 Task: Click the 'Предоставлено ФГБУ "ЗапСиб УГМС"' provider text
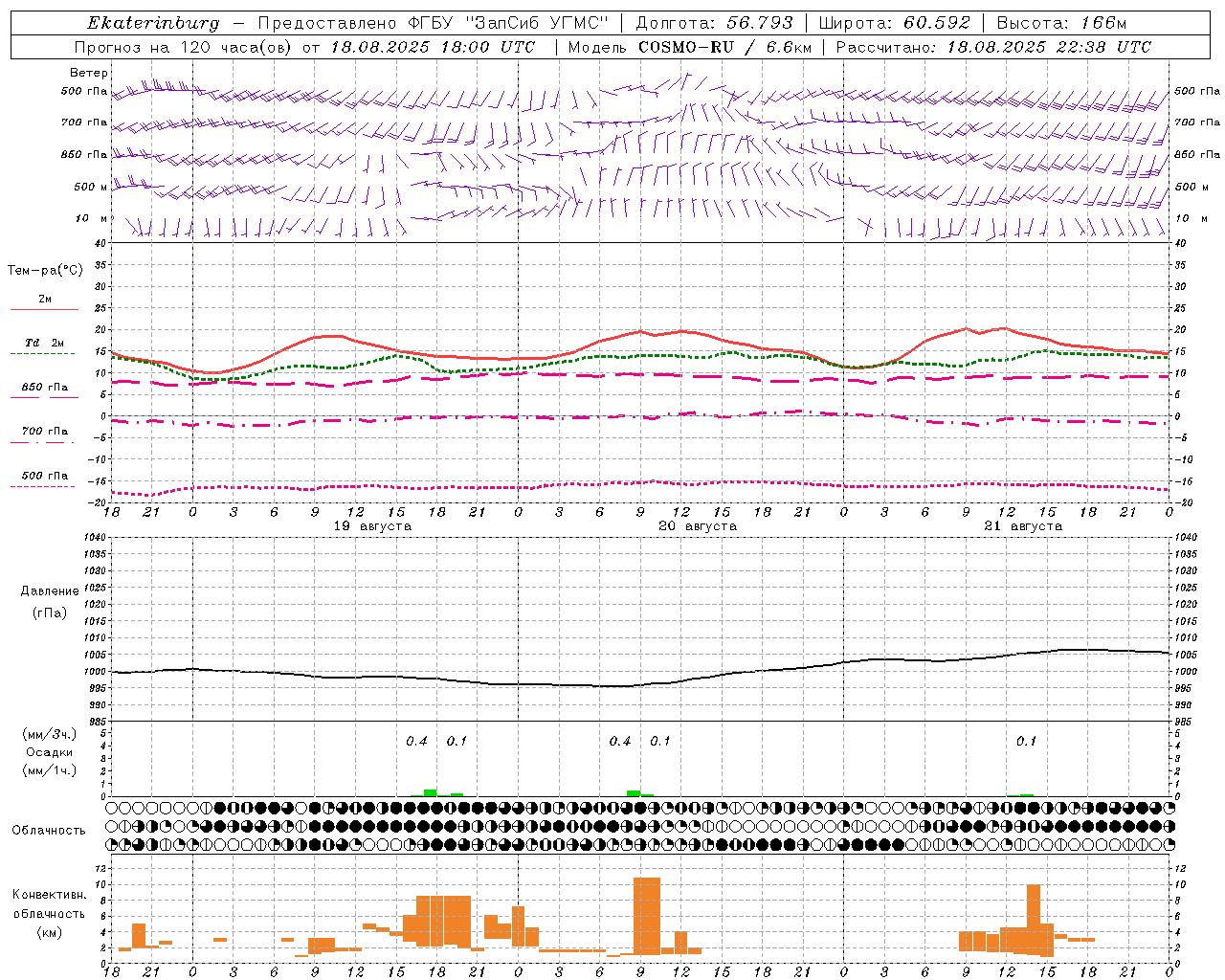pyautogui.click(x=434, y=23)
